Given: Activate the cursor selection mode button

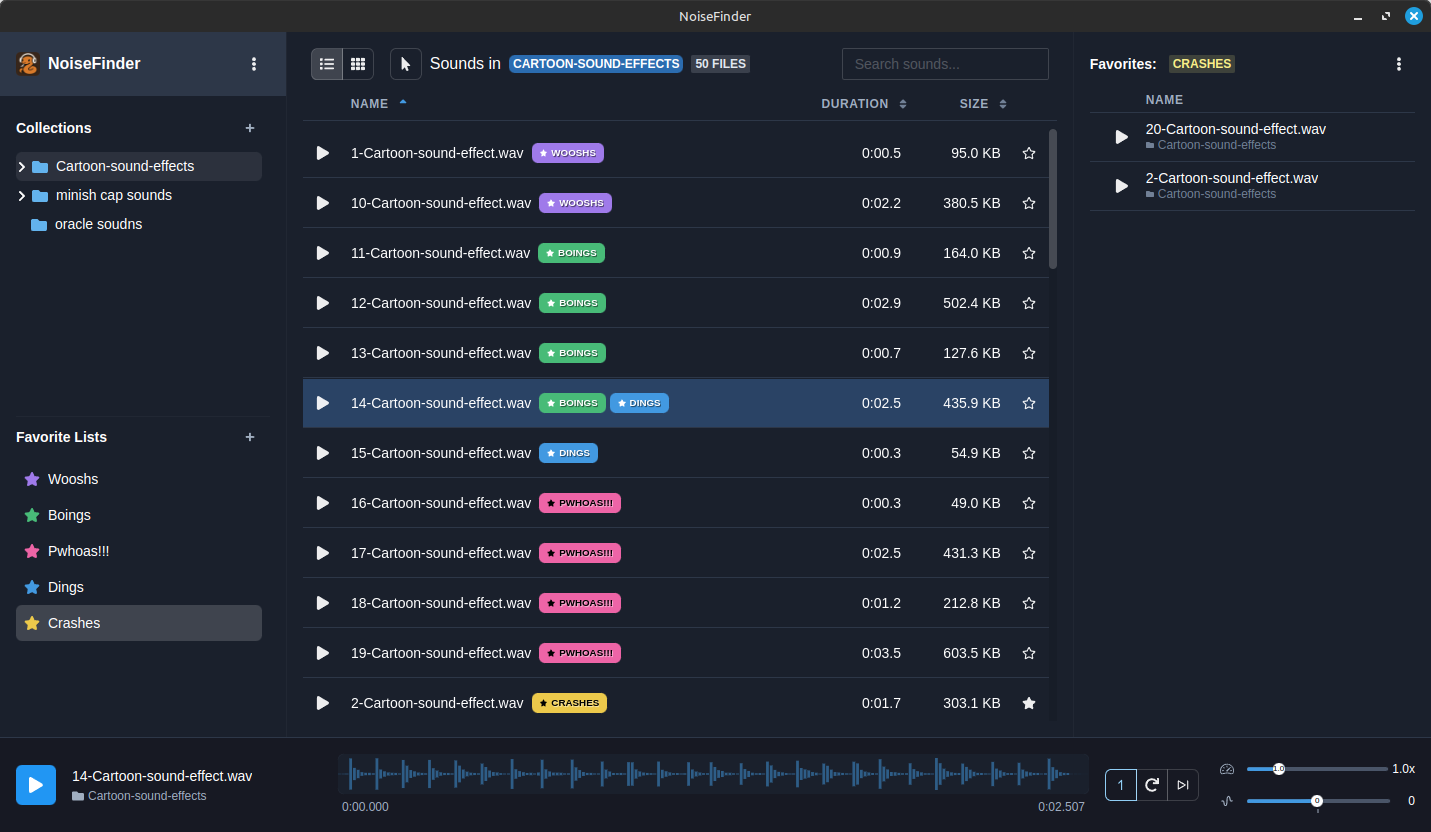Looking at the screenshot, I should coord(406,64).
